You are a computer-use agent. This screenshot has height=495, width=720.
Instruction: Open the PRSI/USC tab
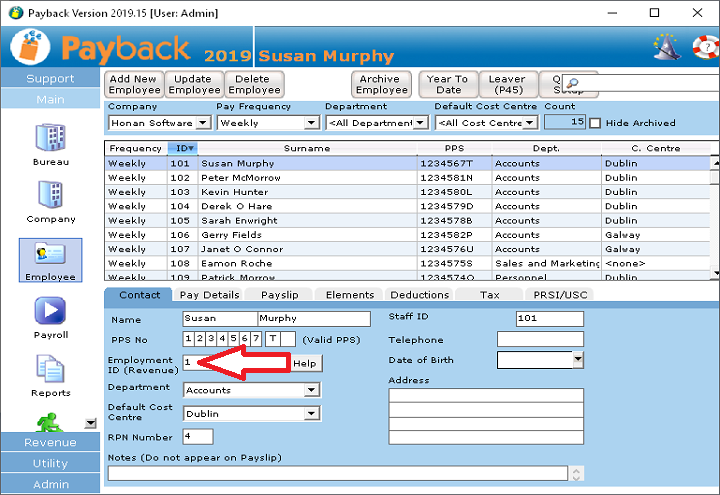(x=559, y=295)
